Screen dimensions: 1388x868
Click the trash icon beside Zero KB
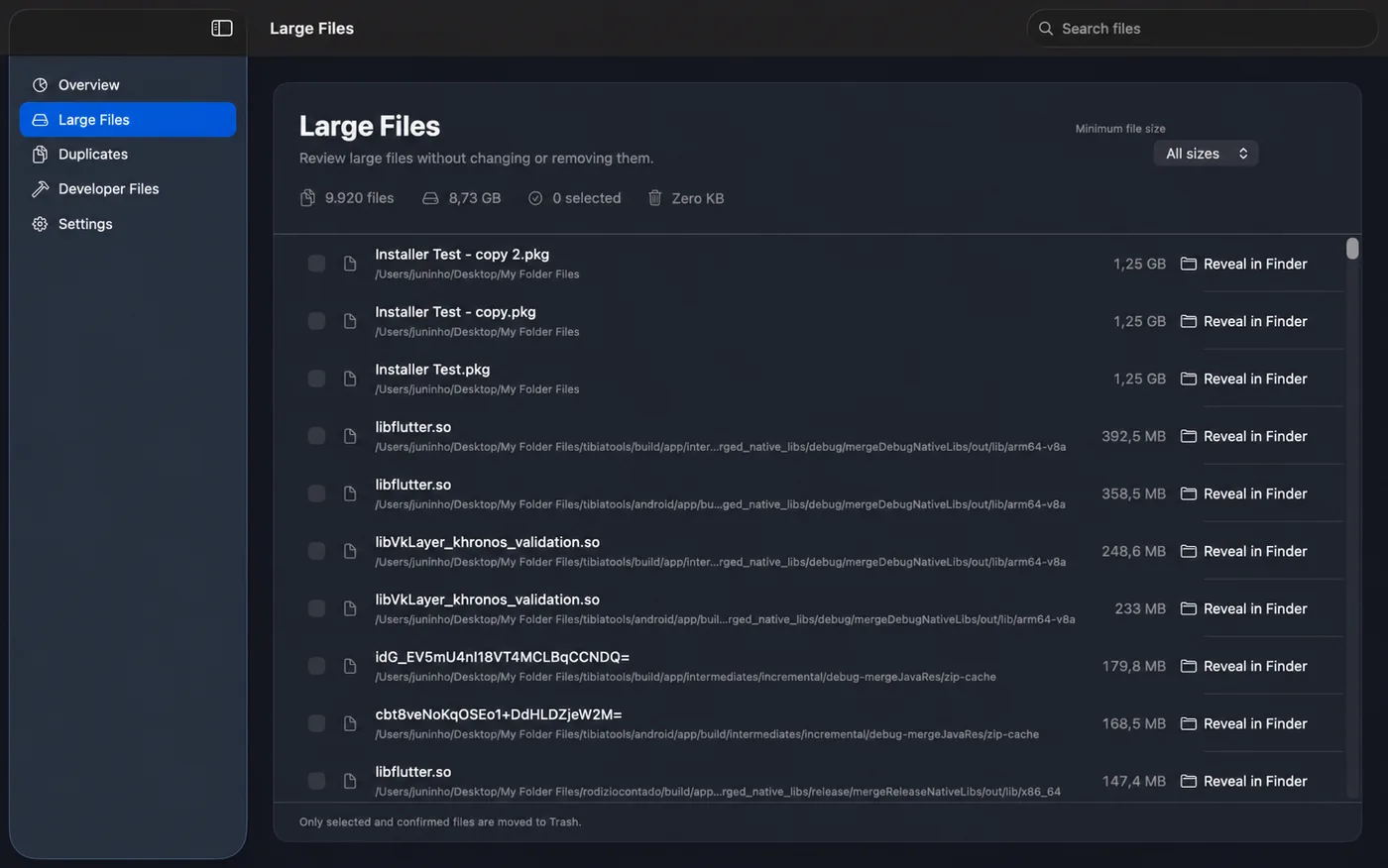(654, 198)
